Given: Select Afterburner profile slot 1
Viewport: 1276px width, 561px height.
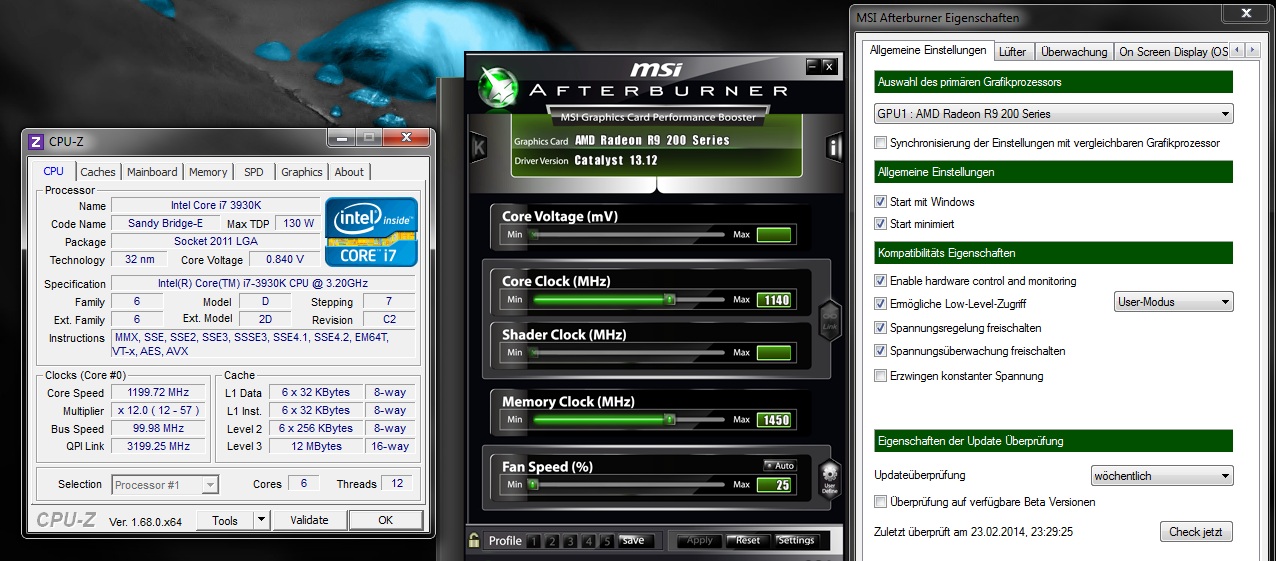Looking at the screenshot, I should pyautogui.click(x=533, y=541).
